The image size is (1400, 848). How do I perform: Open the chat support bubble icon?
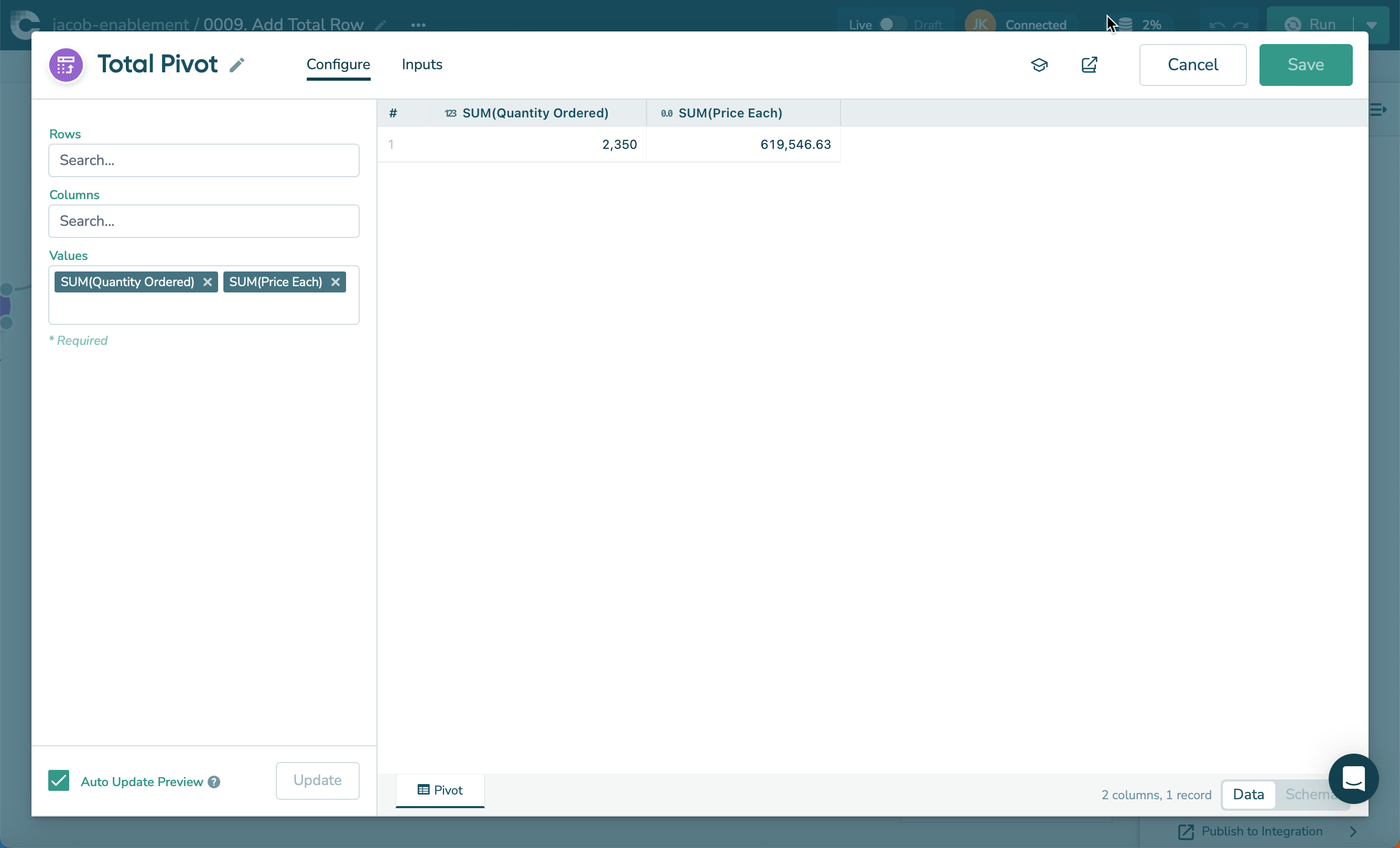click(1353, 778)
